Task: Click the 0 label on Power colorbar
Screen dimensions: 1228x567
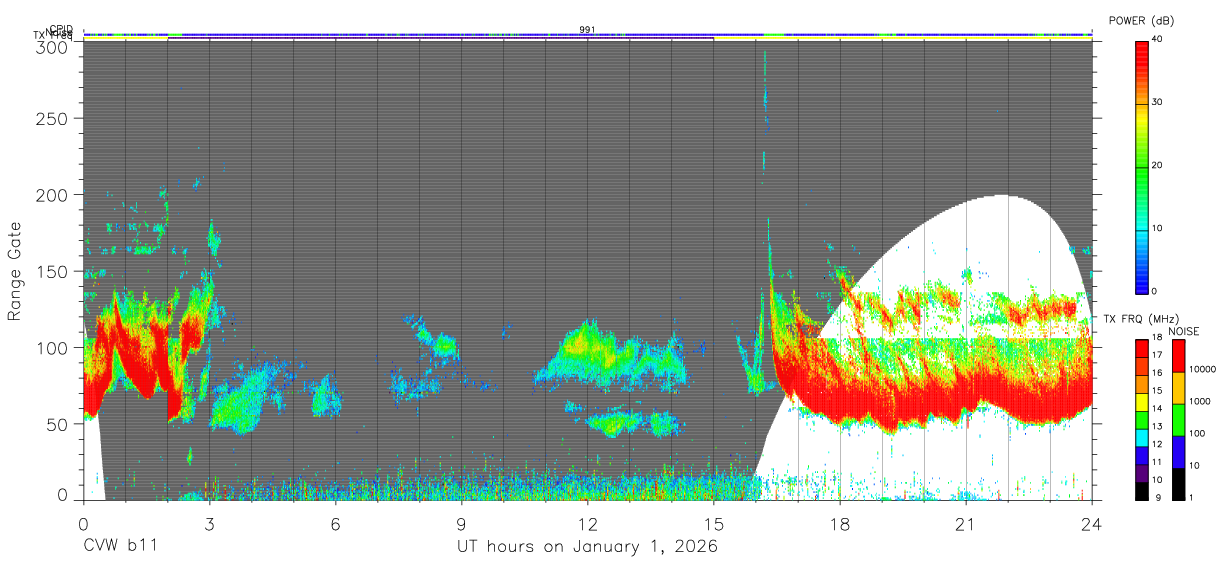Action: 1154,291
